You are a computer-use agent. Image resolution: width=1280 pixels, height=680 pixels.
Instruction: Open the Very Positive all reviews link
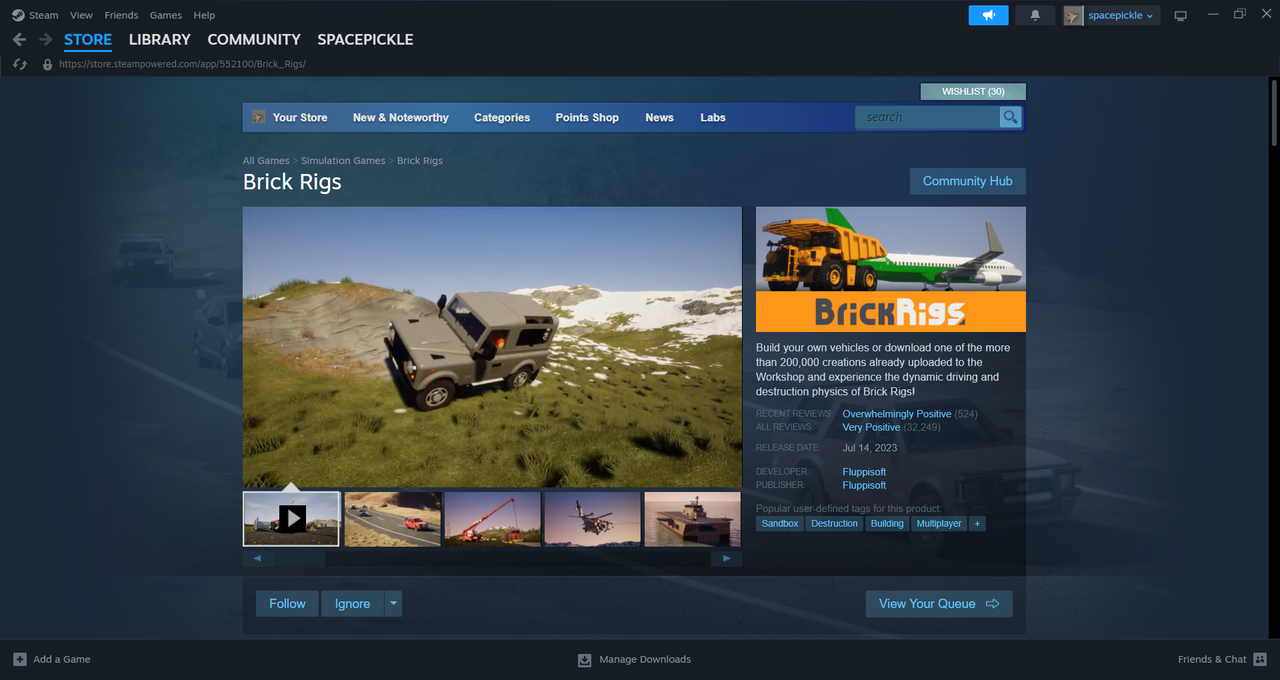(871, 427)
